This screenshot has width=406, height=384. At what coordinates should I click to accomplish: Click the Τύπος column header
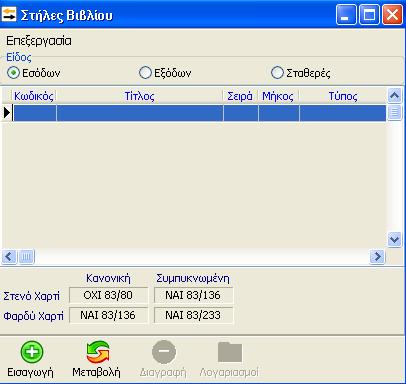point(343,96)
